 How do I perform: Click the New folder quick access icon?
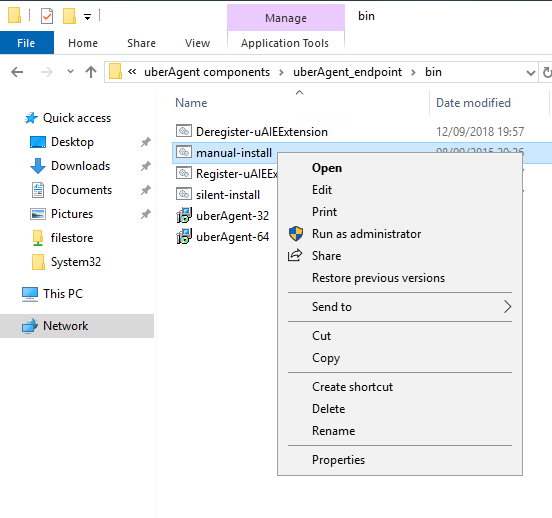(69, 16)
